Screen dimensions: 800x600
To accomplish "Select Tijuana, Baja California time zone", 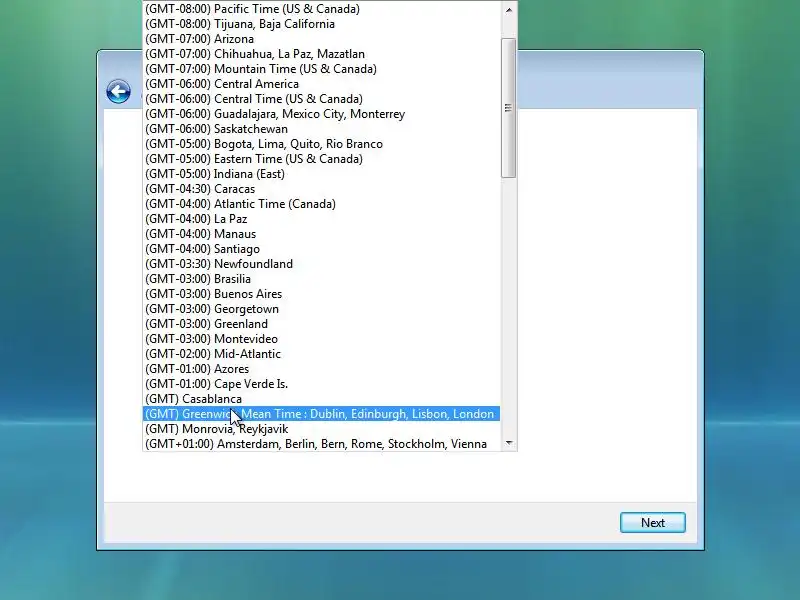I will click(321, 24).
